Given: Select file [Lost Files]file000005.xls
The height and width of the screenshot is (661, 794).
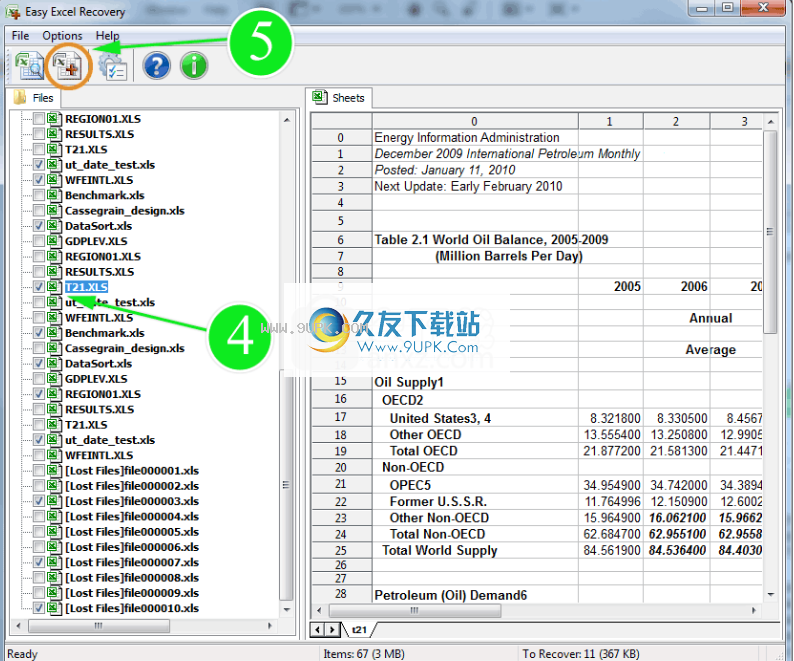Looking at the screenshot, I should point(132,531).
